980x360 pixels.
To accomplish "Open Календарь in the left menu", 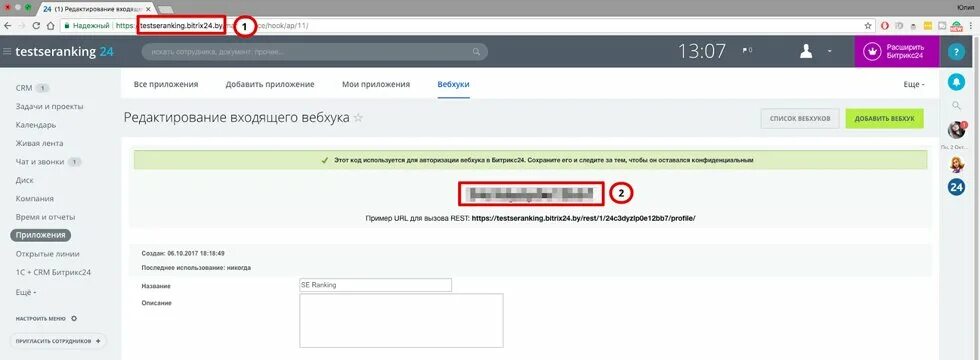I will tap(36, 125).
